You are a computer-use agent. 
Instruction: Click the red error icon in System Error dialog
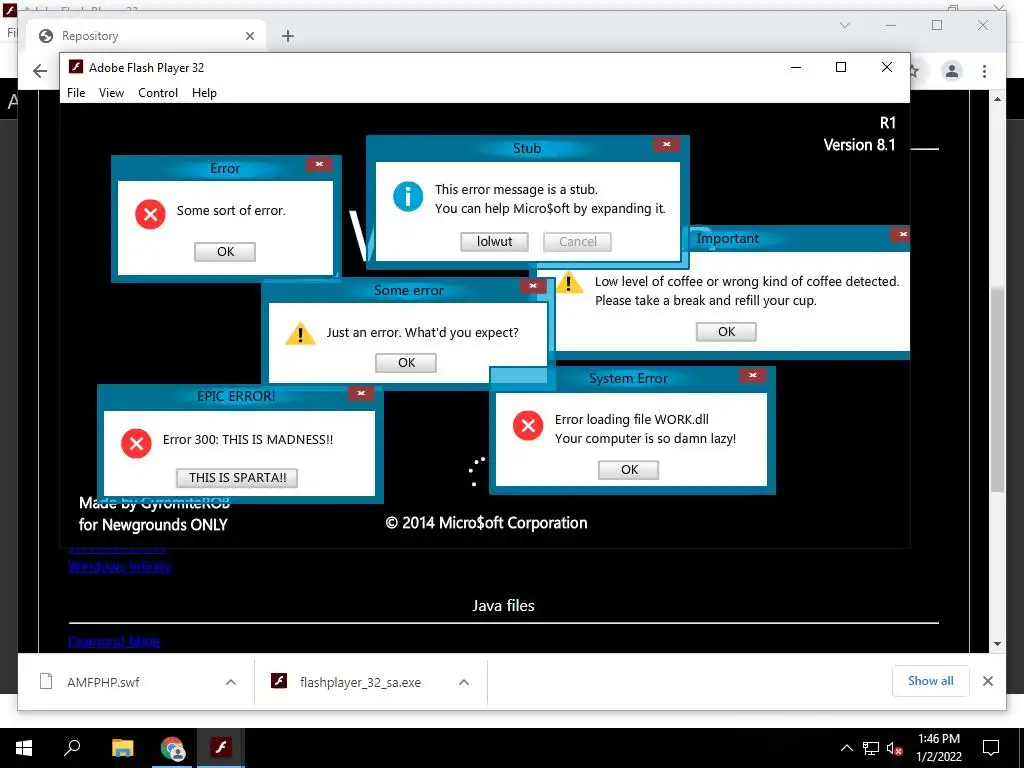click(528, 426)
